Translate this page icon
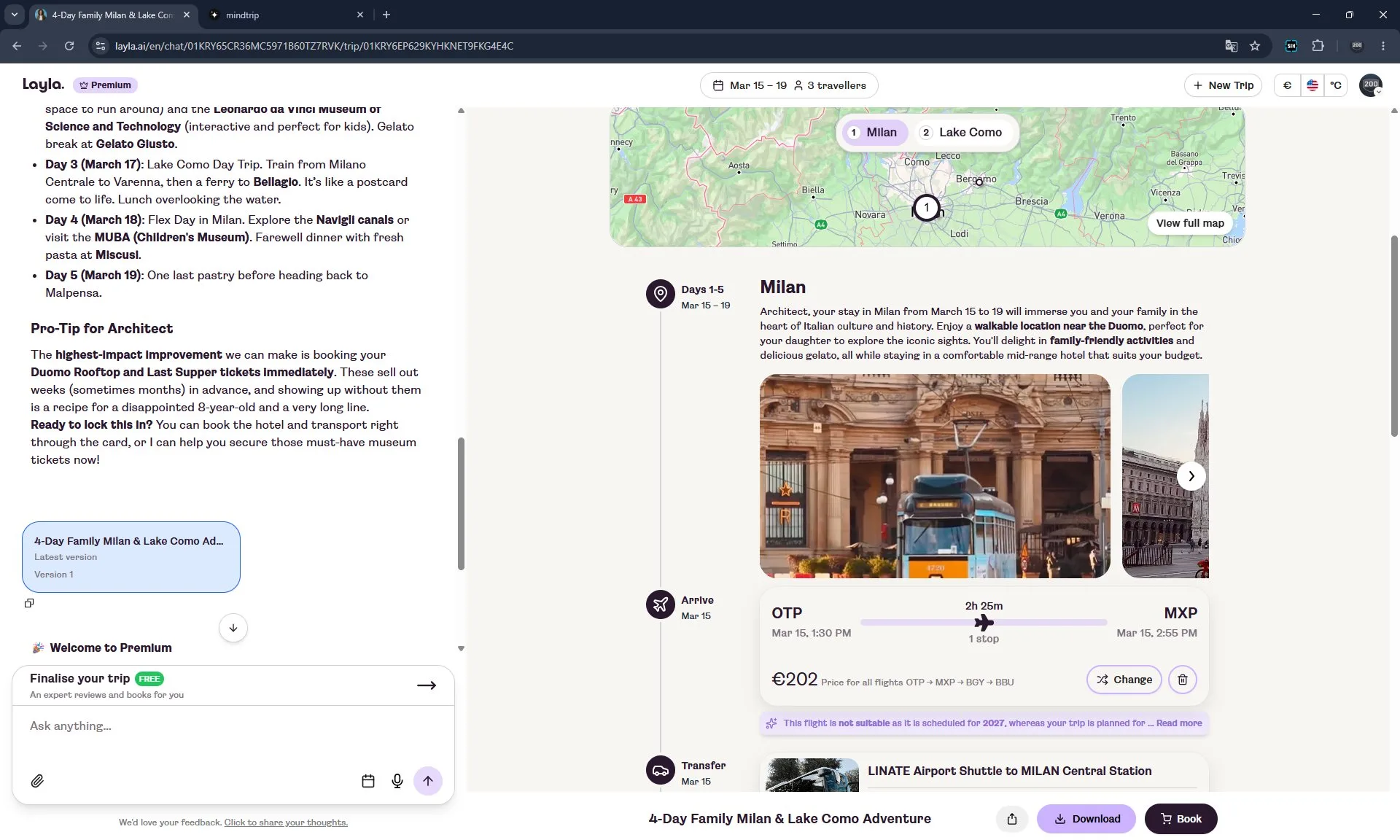This screenshot has width=1400, height=840. point(1231,46)
